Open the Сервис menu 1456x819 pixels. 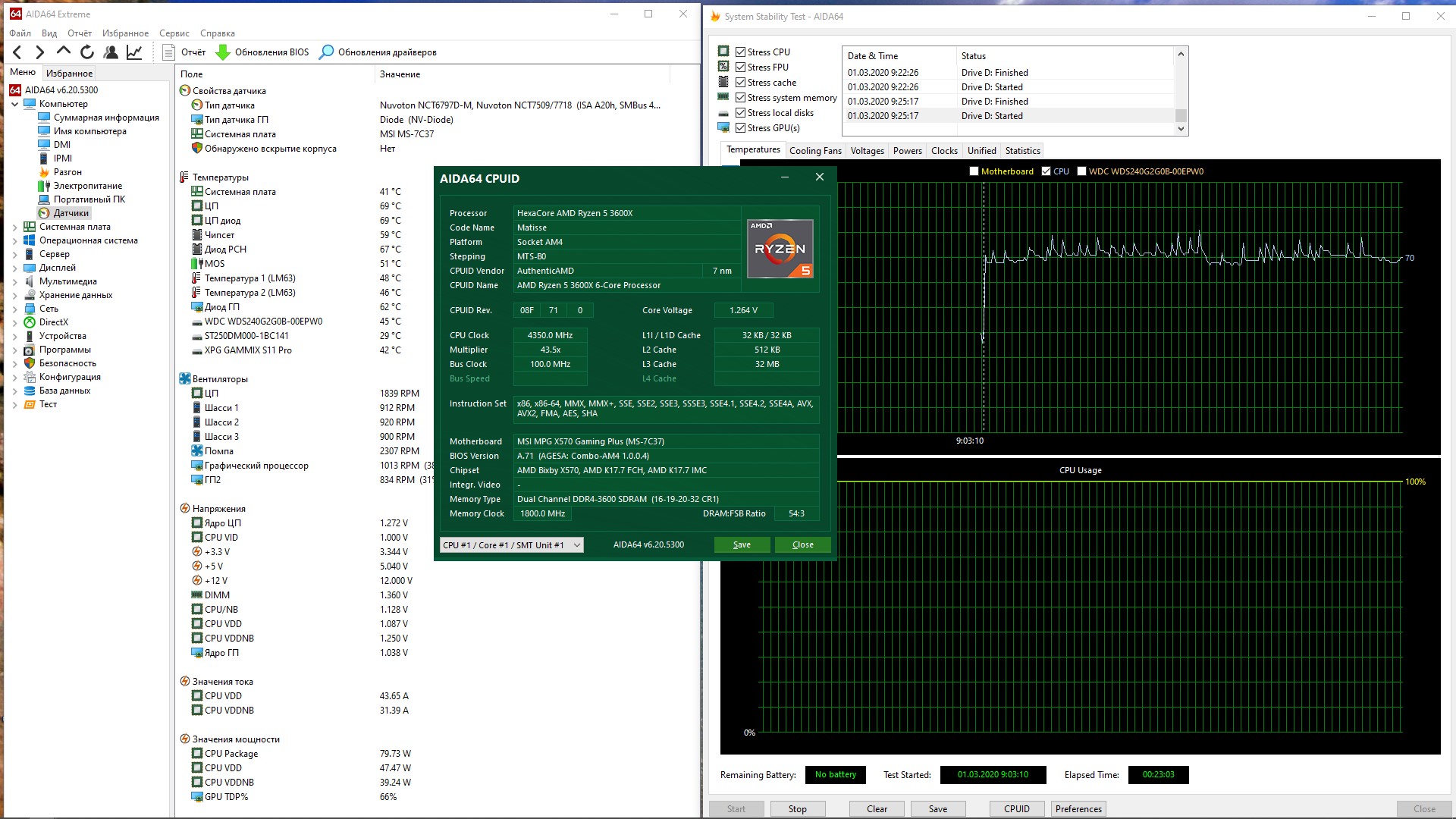[x=174, y=33]
